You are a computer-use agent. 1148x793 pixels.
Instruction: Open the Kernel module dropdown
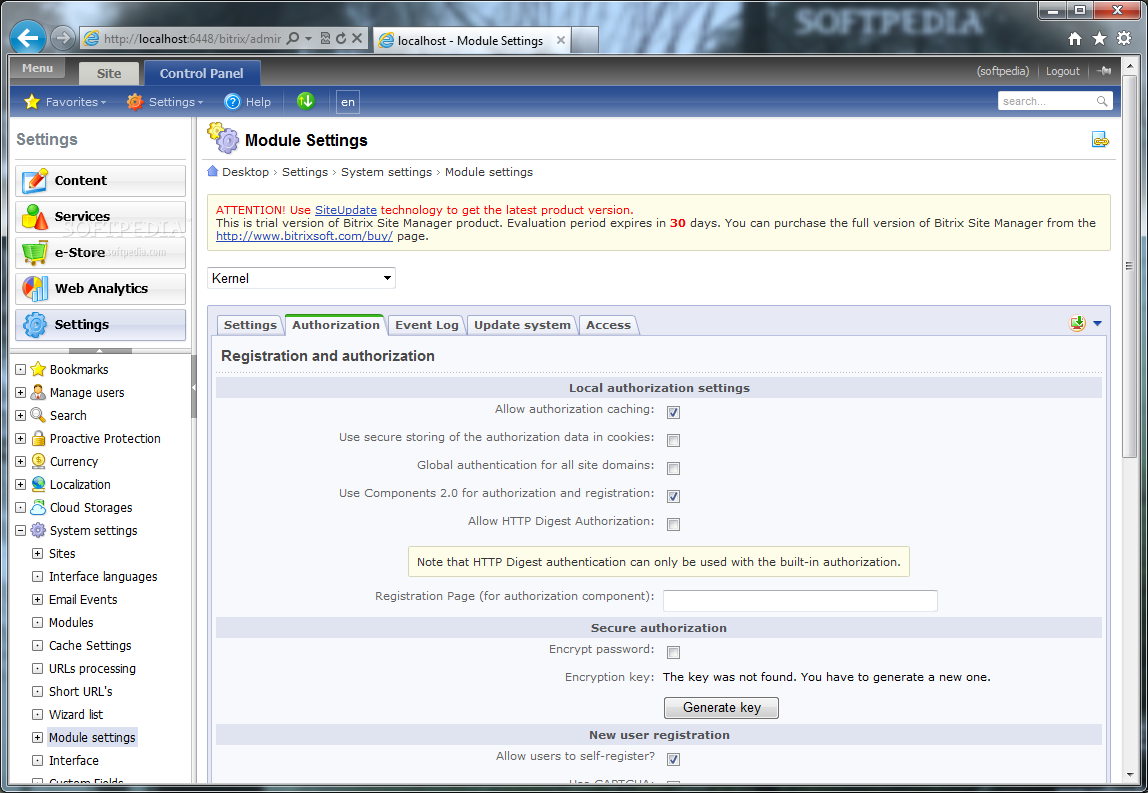tap(301, 278)
